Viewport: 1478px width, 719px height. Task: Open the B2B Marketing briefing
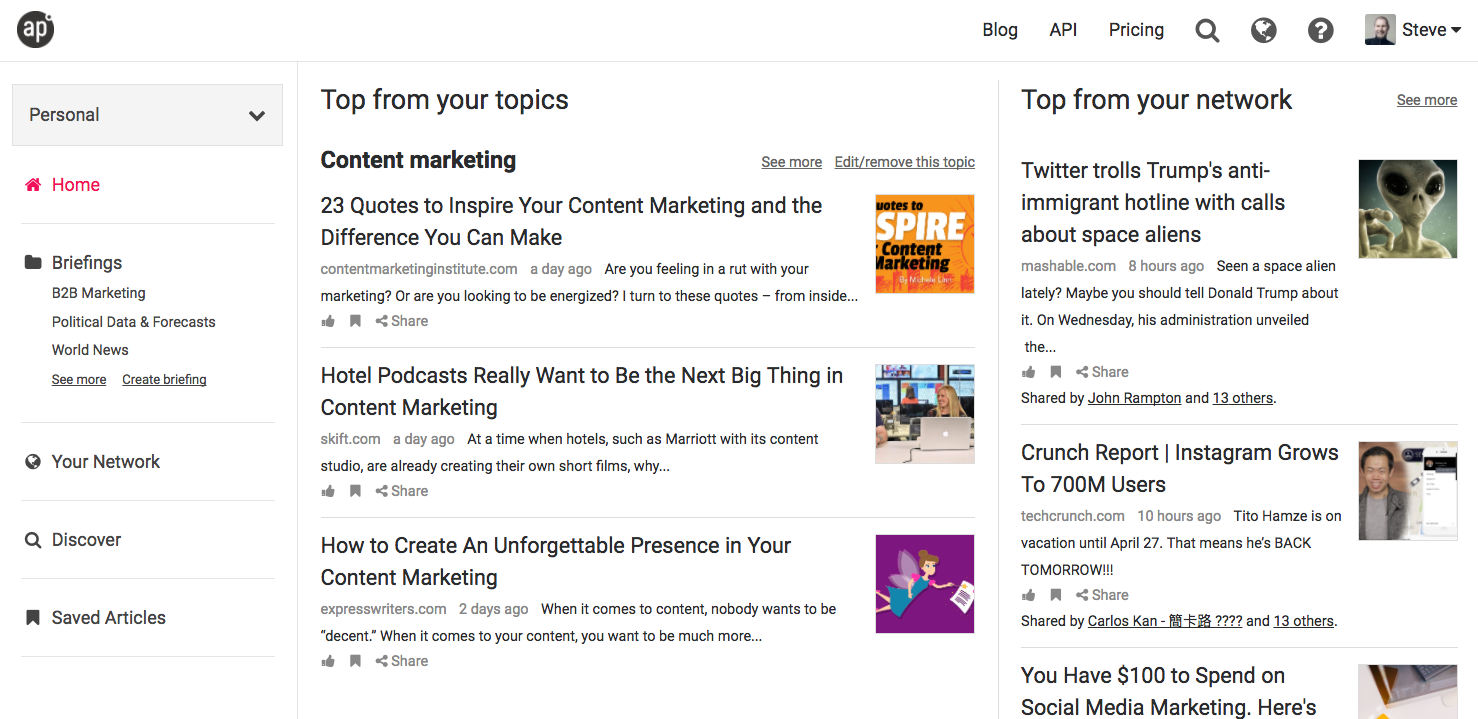[99, 293]
